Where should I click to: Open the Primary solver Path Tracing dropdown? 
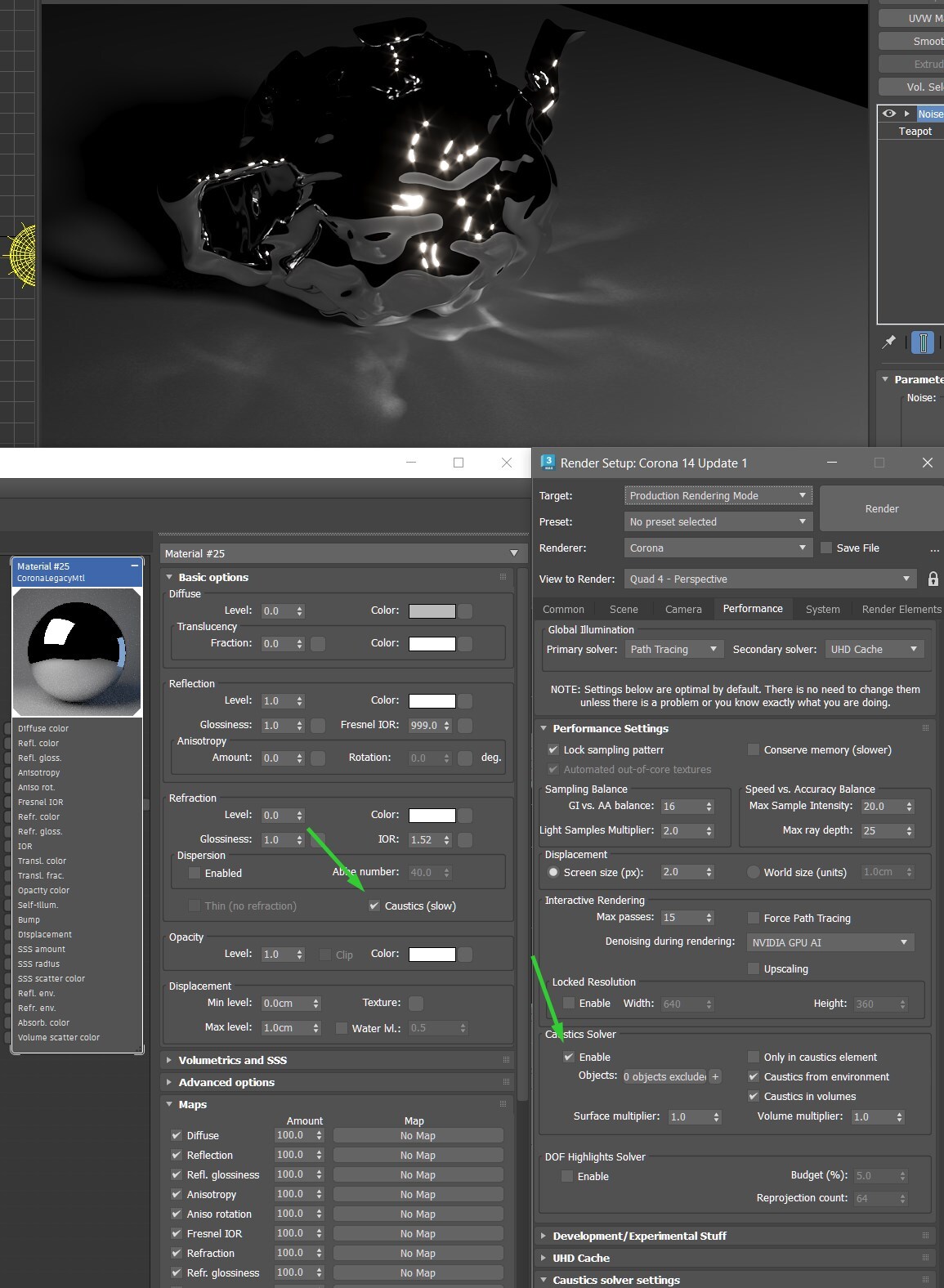pyautogui.click(x=673, y=649)
